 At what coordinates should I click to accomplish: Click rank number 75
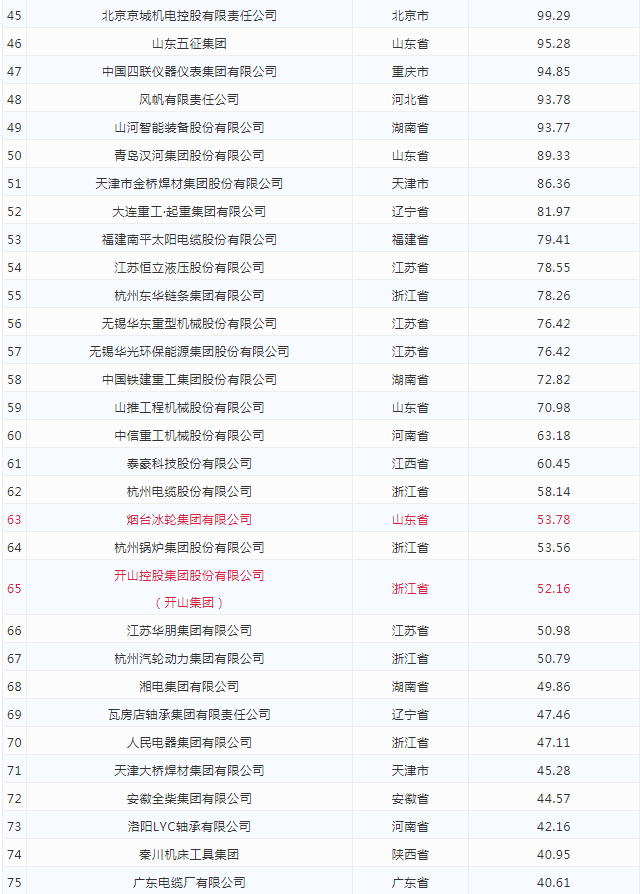tap(14, 881)
